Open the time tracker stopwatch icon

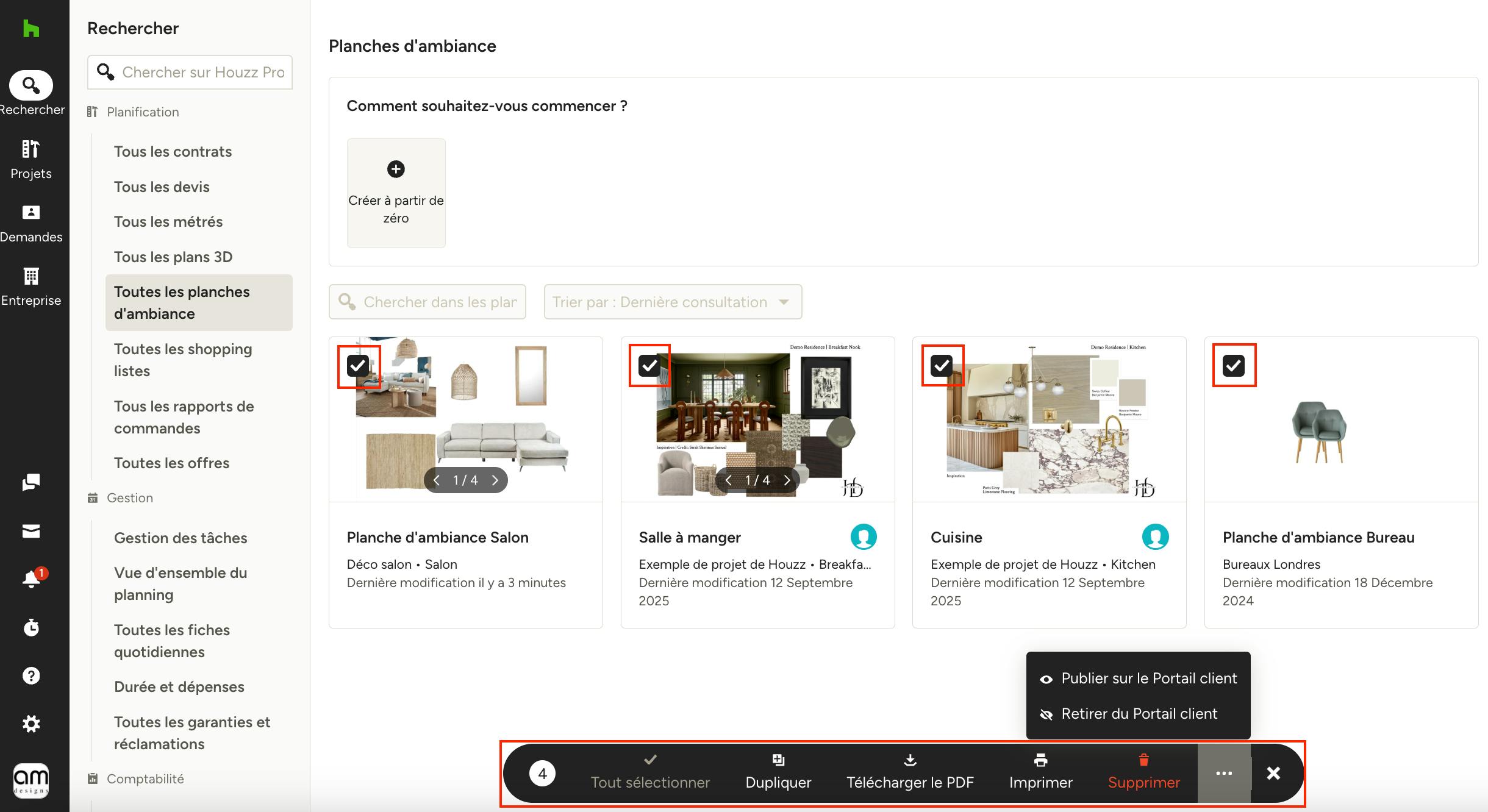[31, 627]
